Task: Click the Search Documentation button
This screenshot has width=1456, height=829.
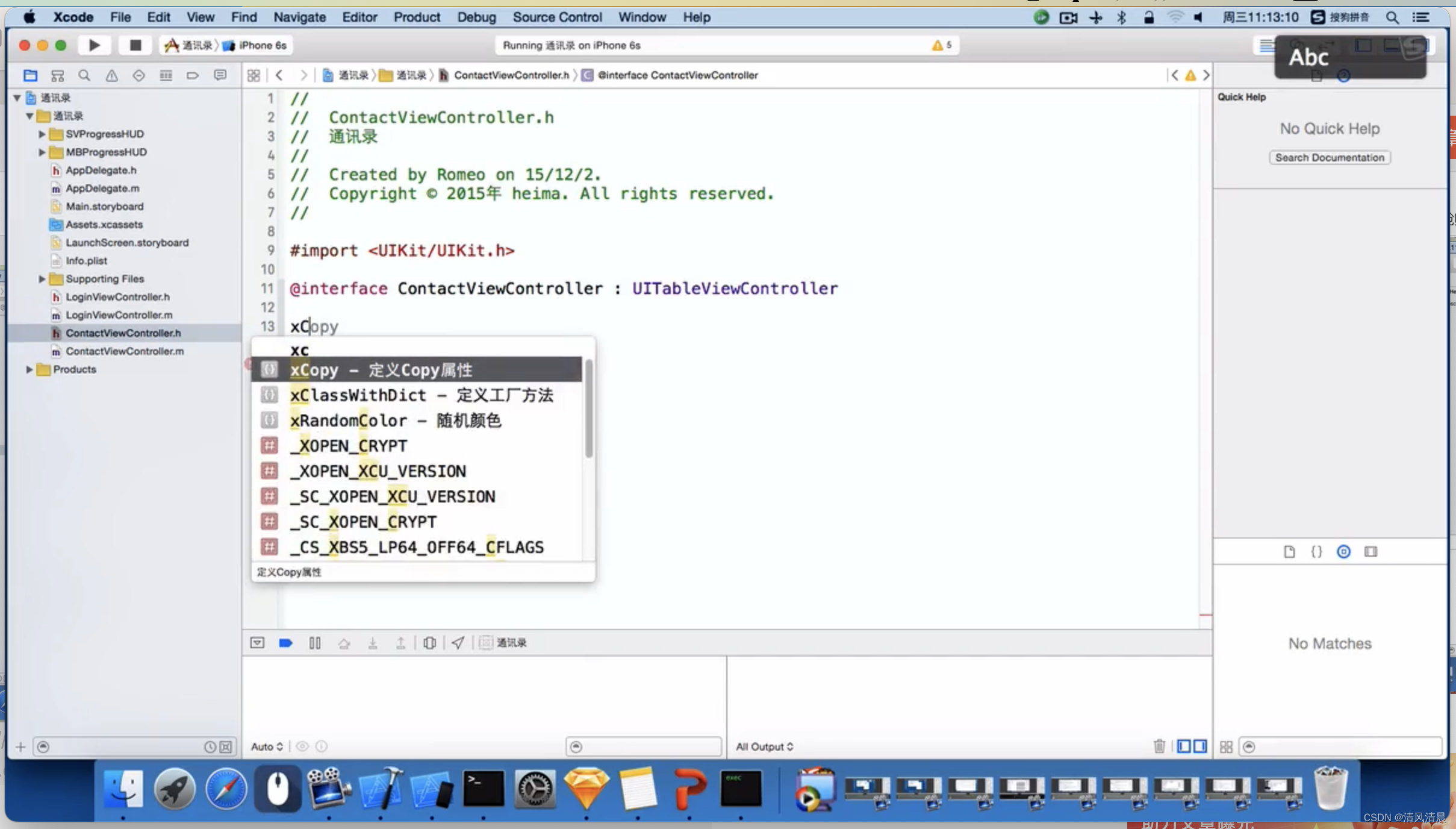Action: [x=1329, y=157]
